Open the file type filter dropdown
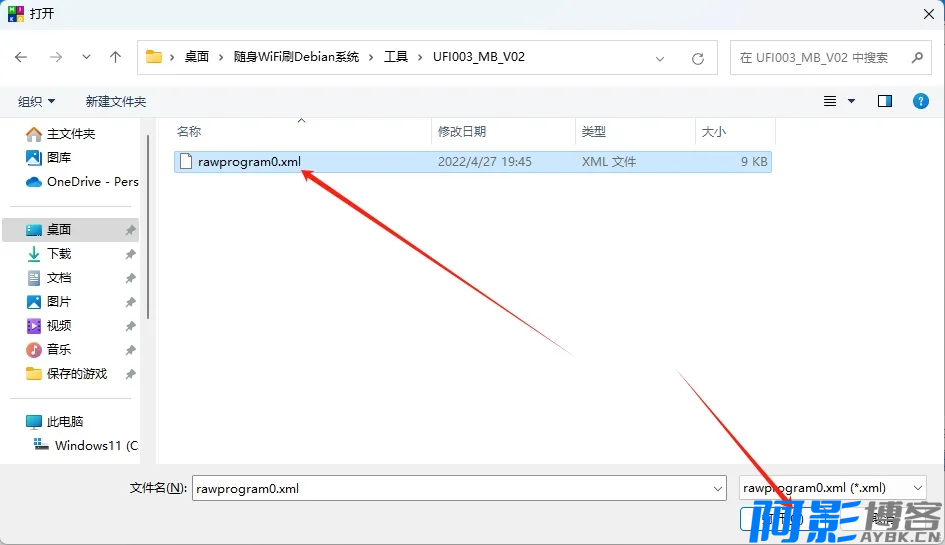 [832, 488]
